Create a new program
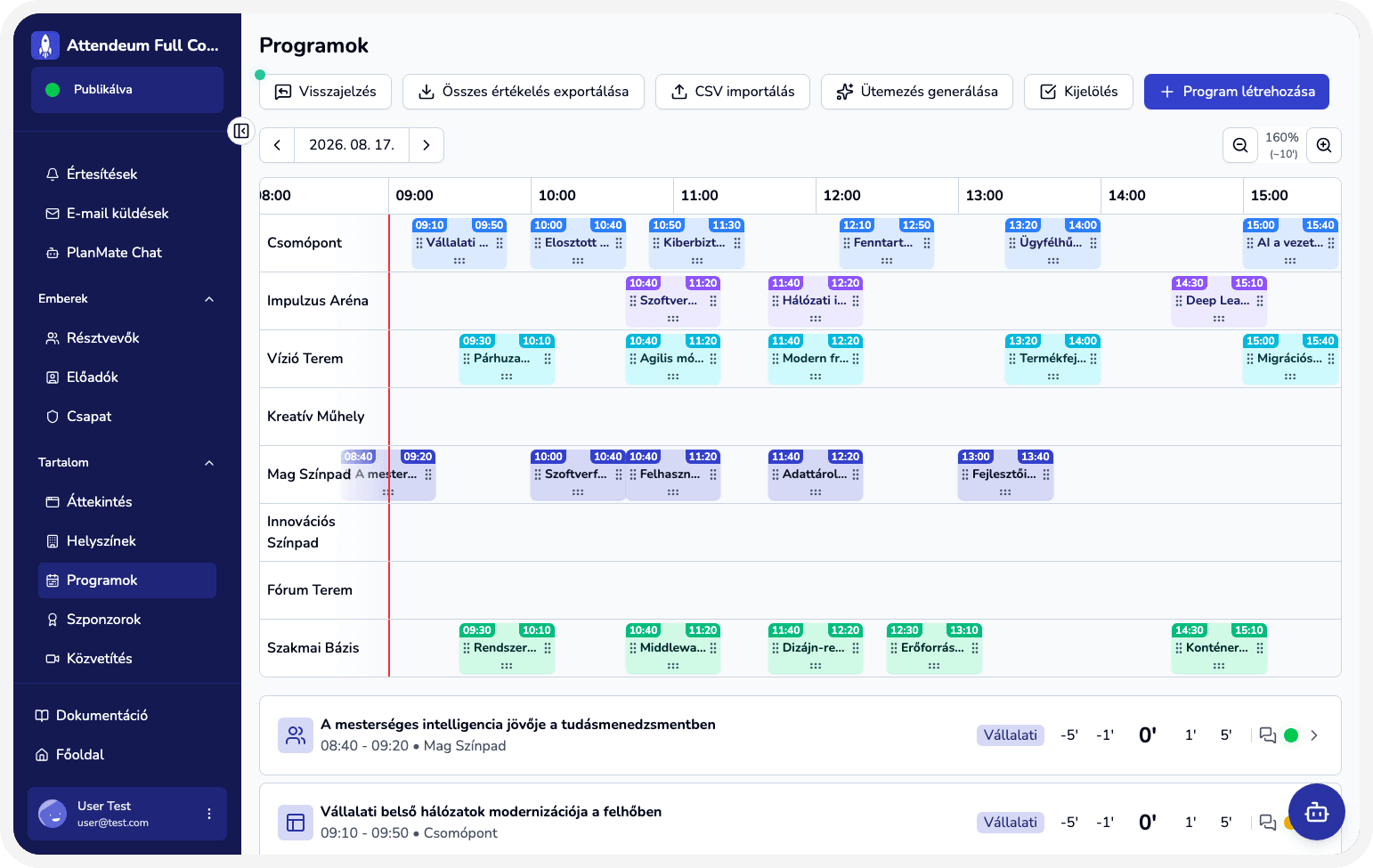This screenshot has width=1373, height=868. 1237,92
